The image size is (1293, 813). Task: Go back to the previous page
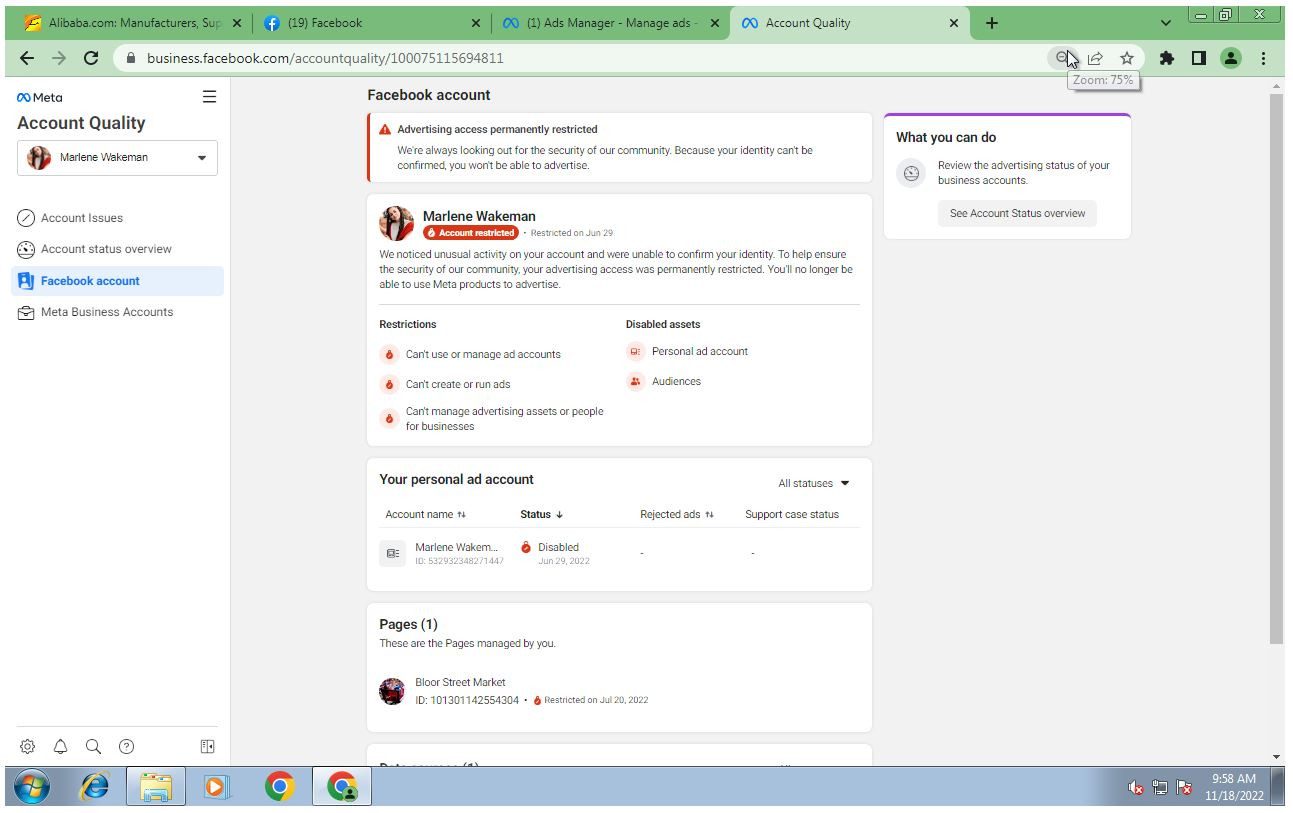click(x=26, y=58)
